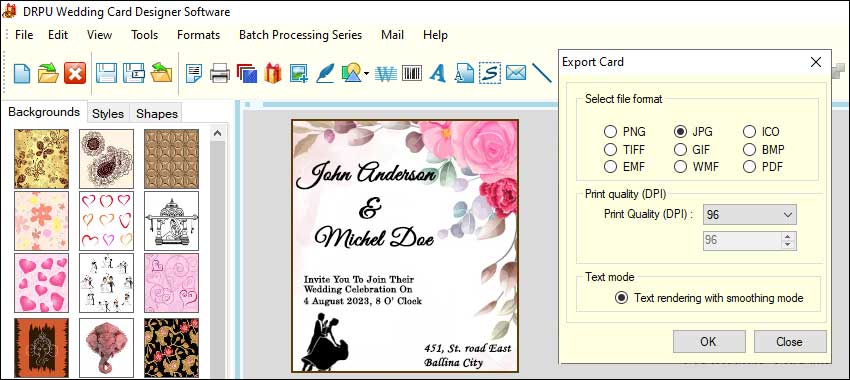Switch to the Styles tab

pyautogui.click(x=108, y=114)
